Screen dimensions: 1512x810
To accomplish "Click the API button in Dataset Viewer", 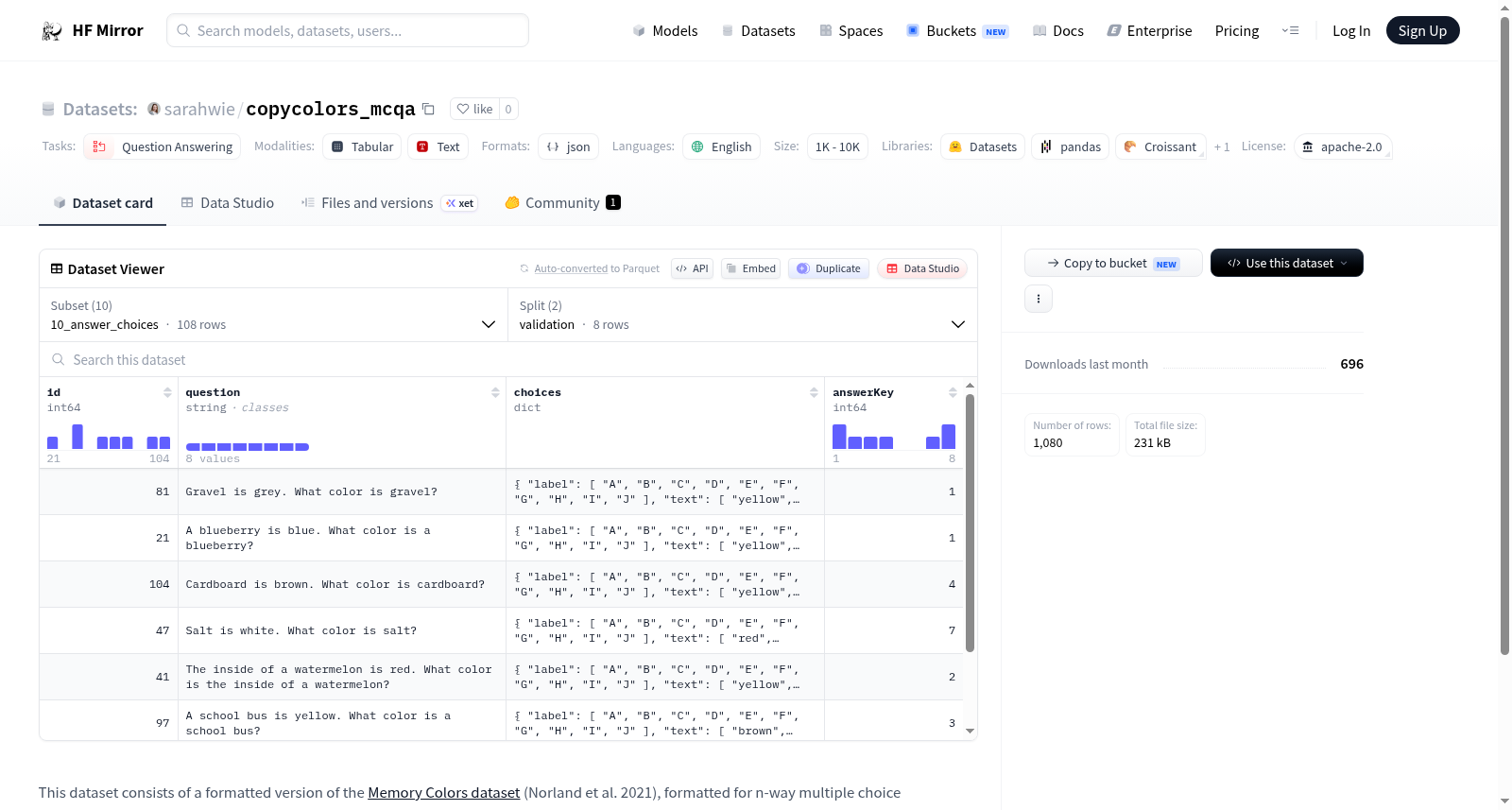I will coord(692,268).
